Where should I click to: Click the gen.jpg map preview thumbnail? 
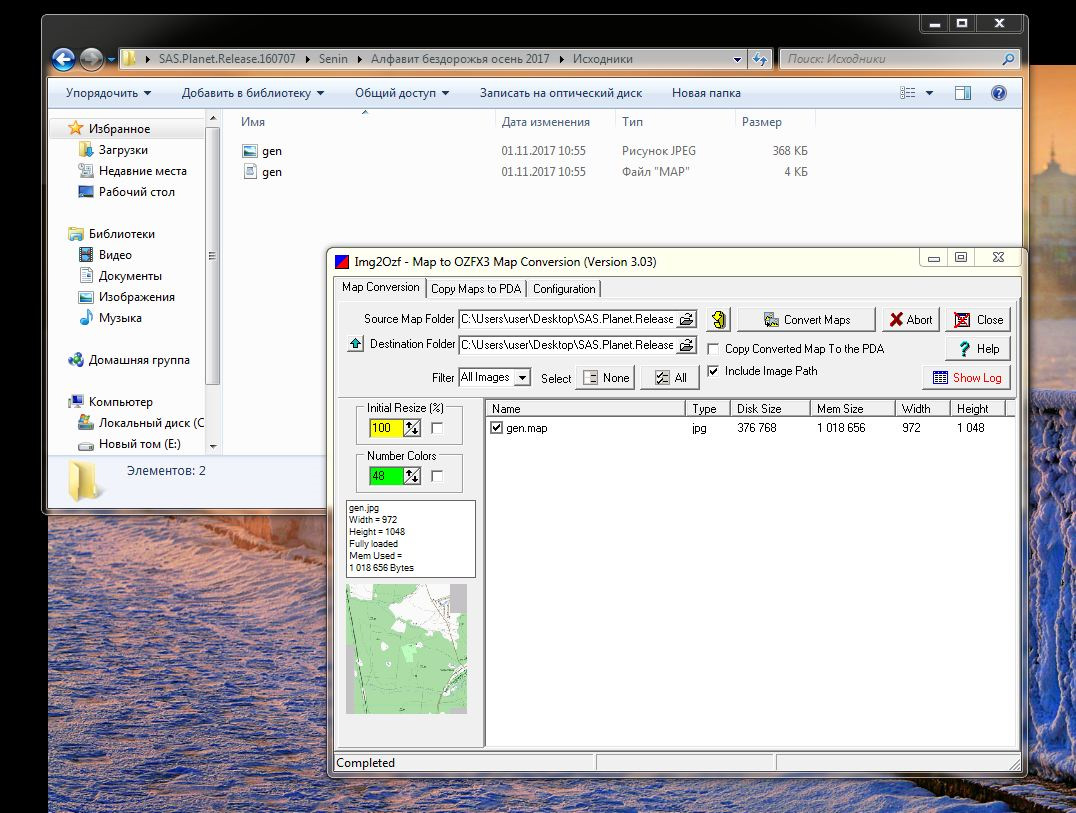coord(406,648)
